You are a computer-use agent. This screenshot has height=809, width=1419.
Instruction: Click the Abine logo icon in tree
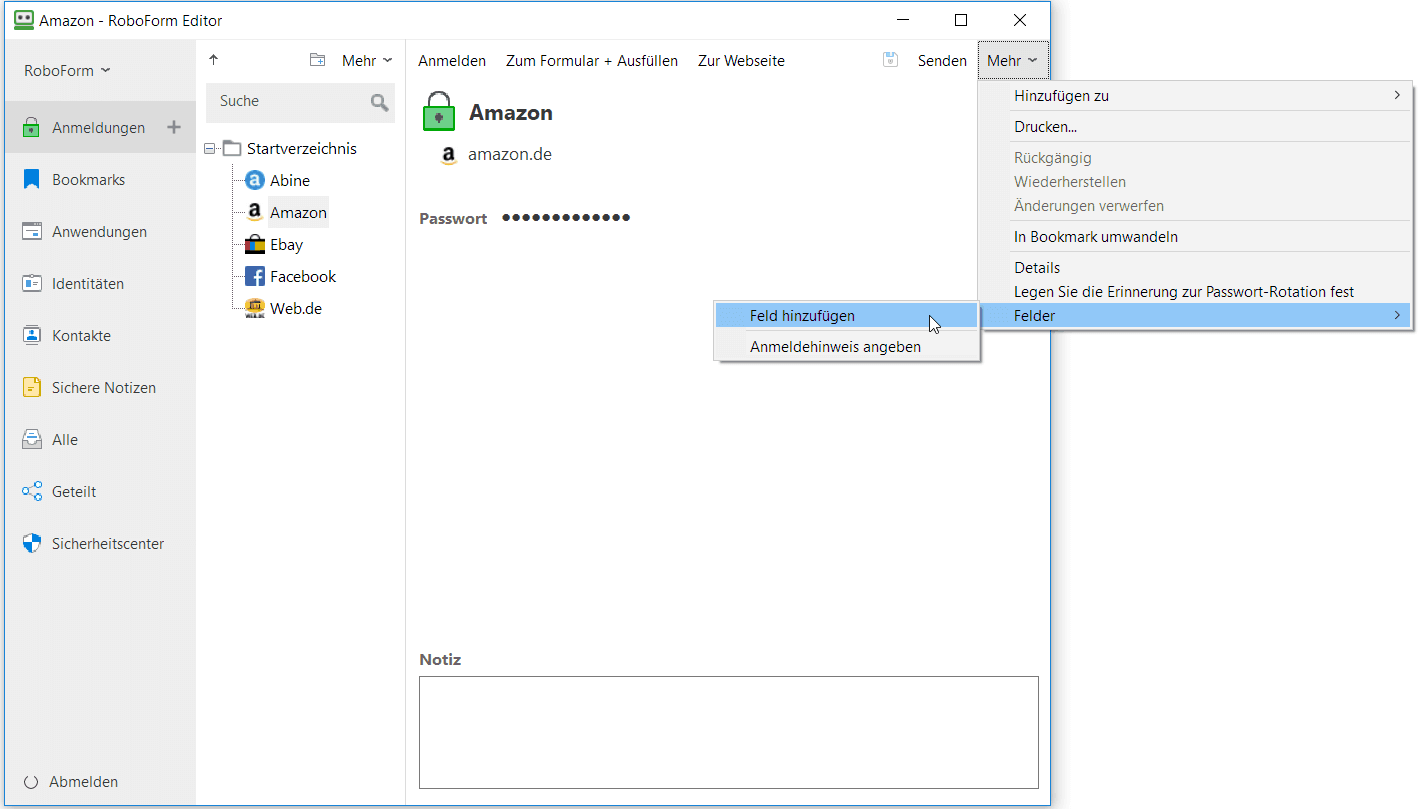pyautogui.click(x=254, y=181)
